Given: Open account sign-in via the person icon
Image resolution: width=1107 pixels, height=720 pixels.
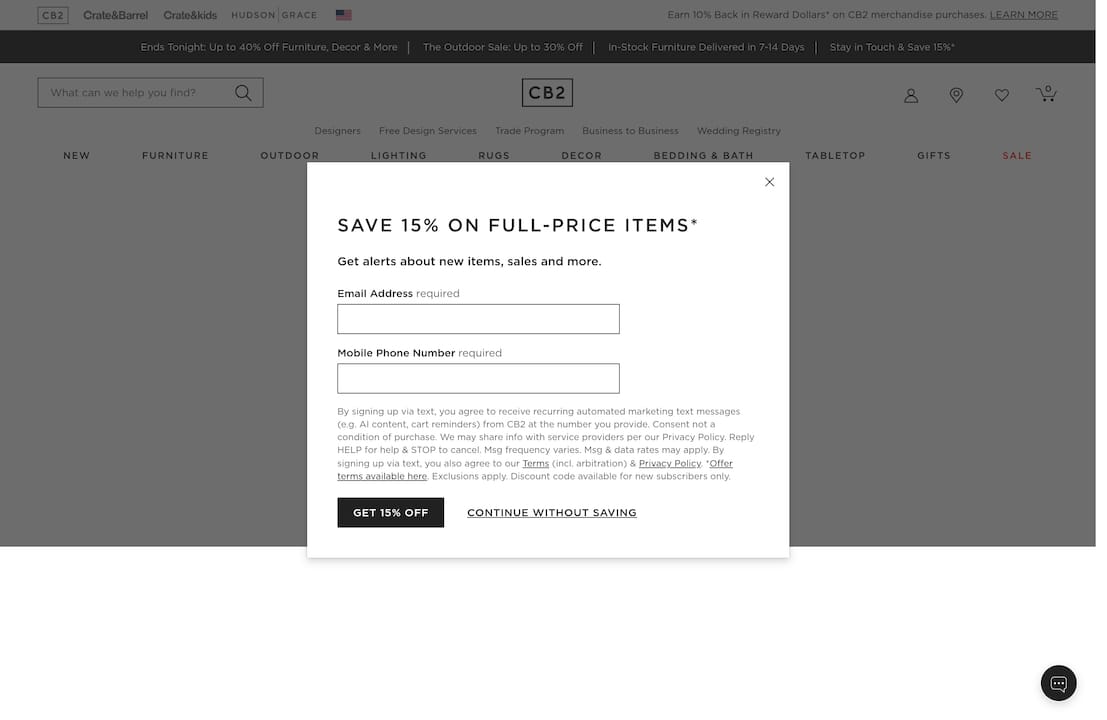Looking at the screenshot, I should (x=910, y=94).
